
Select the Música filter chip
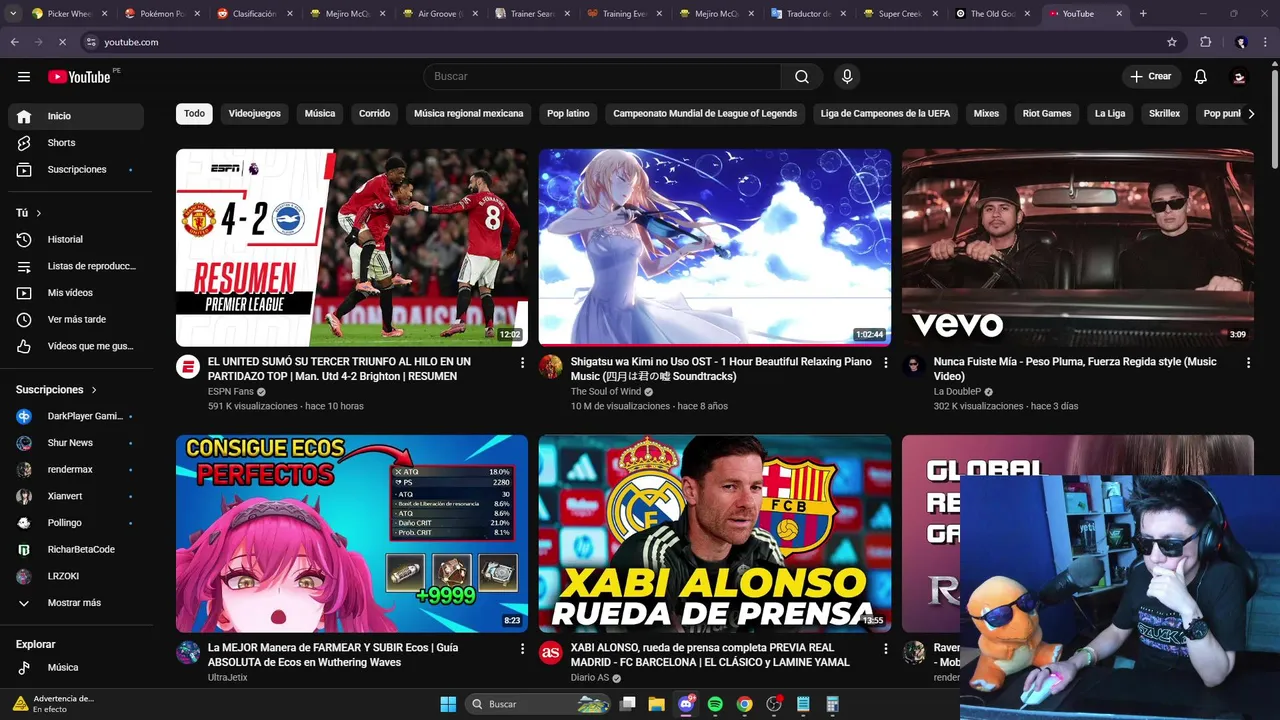tap(320, 113)
